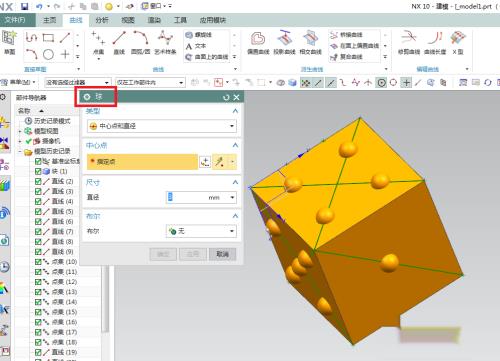Select the circle sketch tool

pos(48,54)
